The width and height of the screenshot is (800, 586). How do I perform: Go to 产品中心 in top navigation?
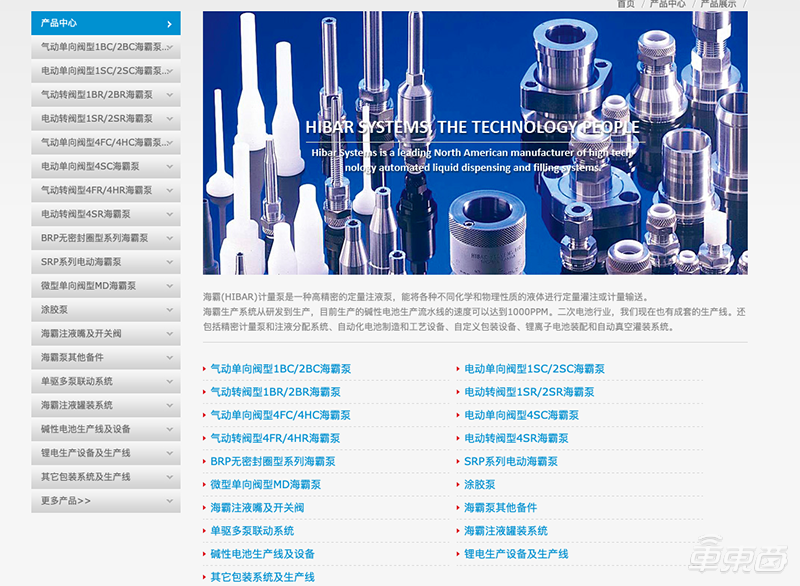[667, 4]
